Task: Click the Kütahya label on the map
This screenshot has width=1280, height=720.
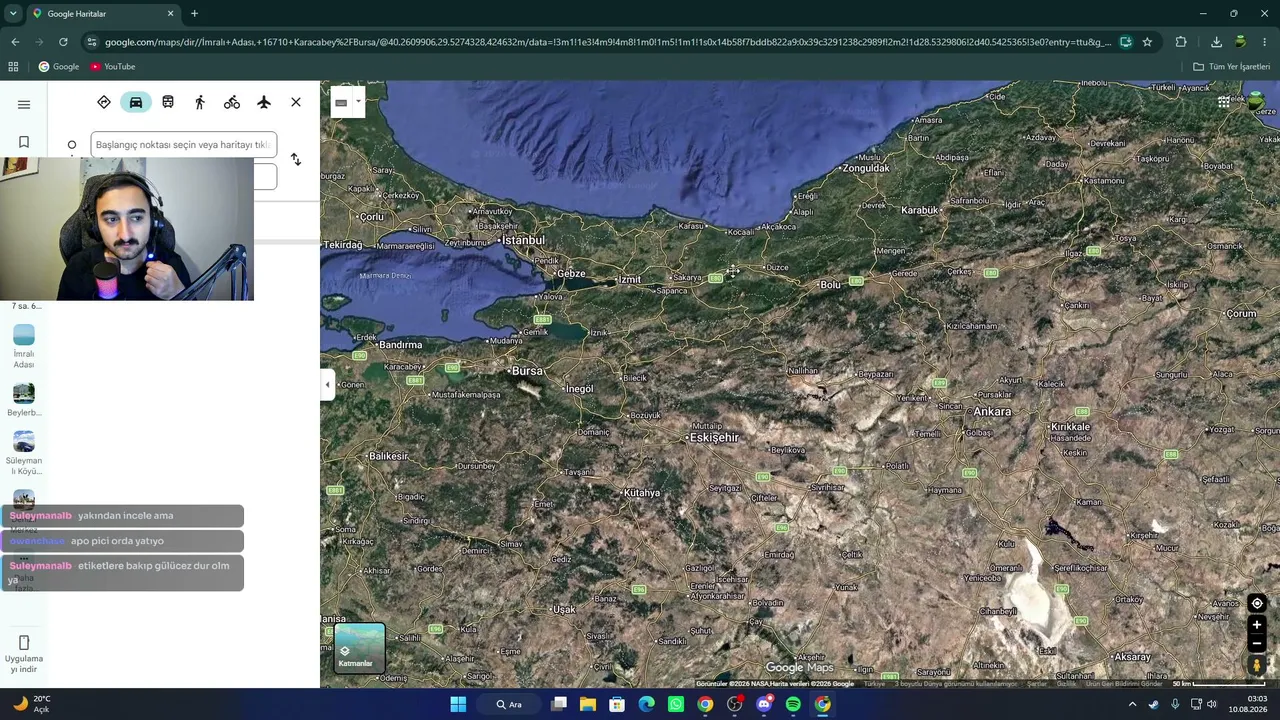Action: (x=641, y=493)
